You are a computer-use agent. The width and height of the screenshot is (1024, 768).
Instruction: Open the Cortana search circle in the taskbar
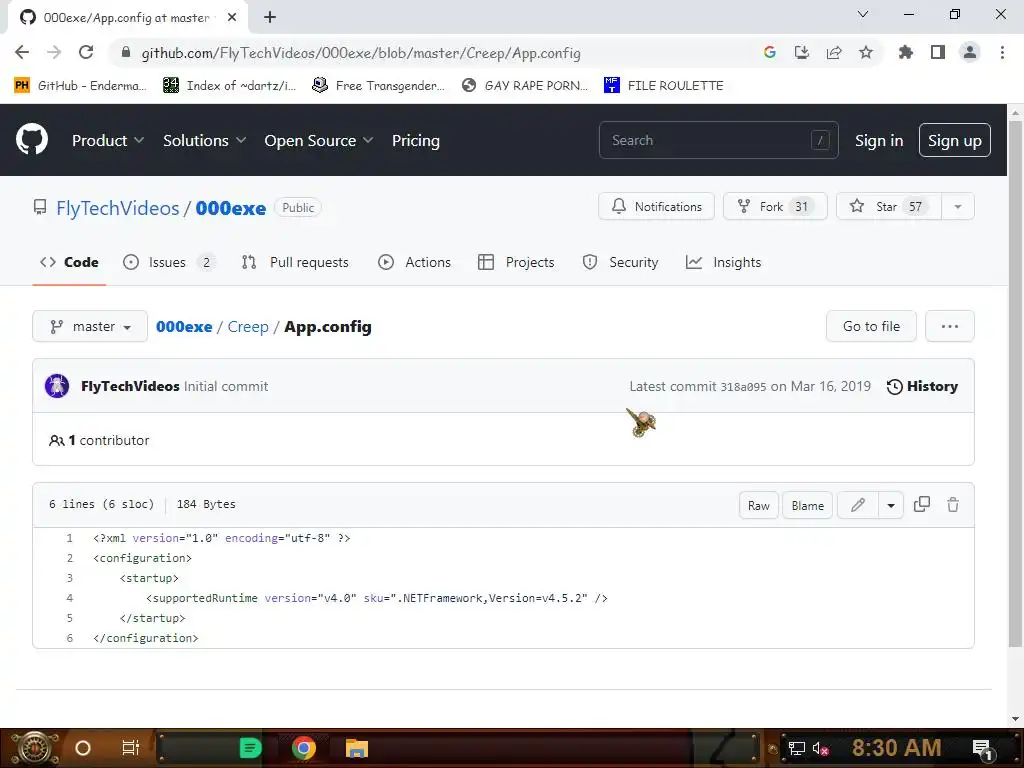pyautogui.click(x=82, y=748)
